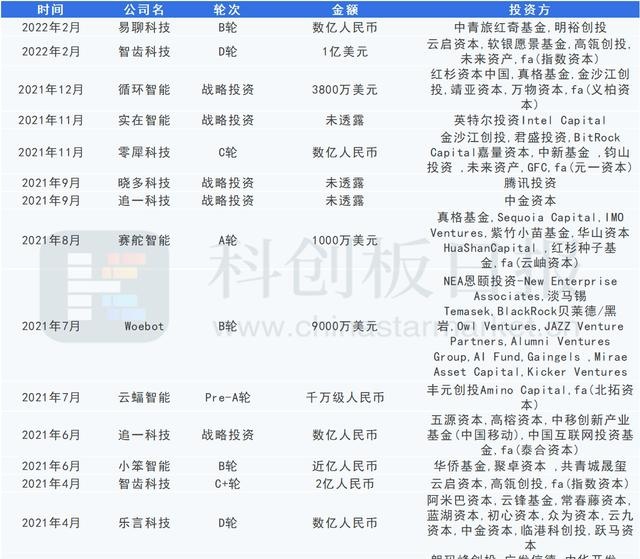Click D轮 in the 乐言科技 row
Screen dimensions: 640x559
pos(227,522)
